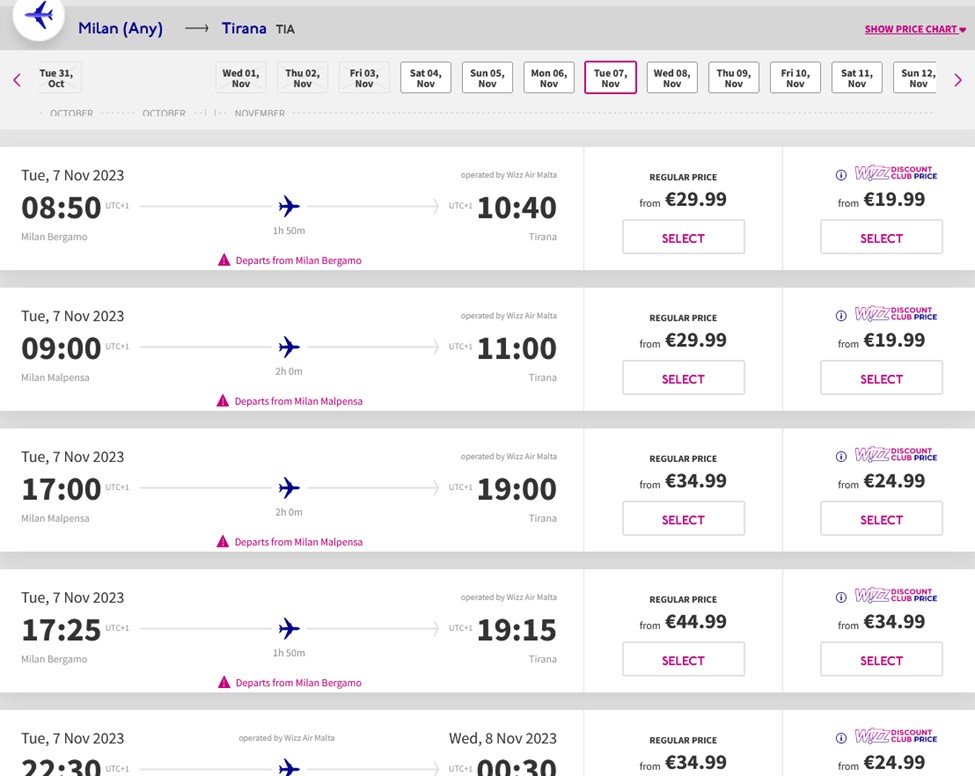The width and height of the screenshot is (975, 776).
Task: Click info icon beside 08:50 flight discount price
Action: coord(841,175)
